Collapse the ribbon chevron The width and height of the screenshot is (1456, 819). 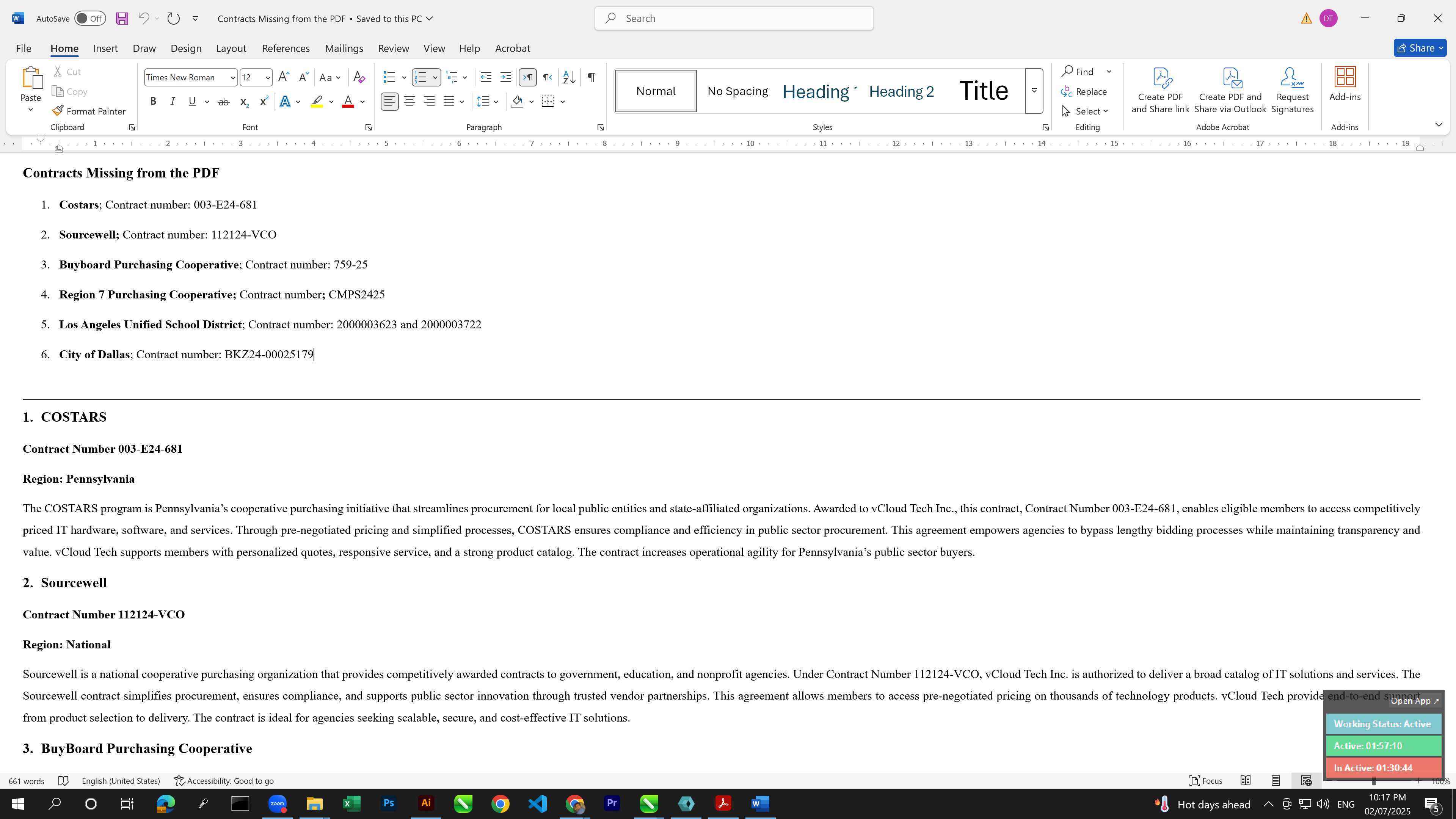point(1439,124)
